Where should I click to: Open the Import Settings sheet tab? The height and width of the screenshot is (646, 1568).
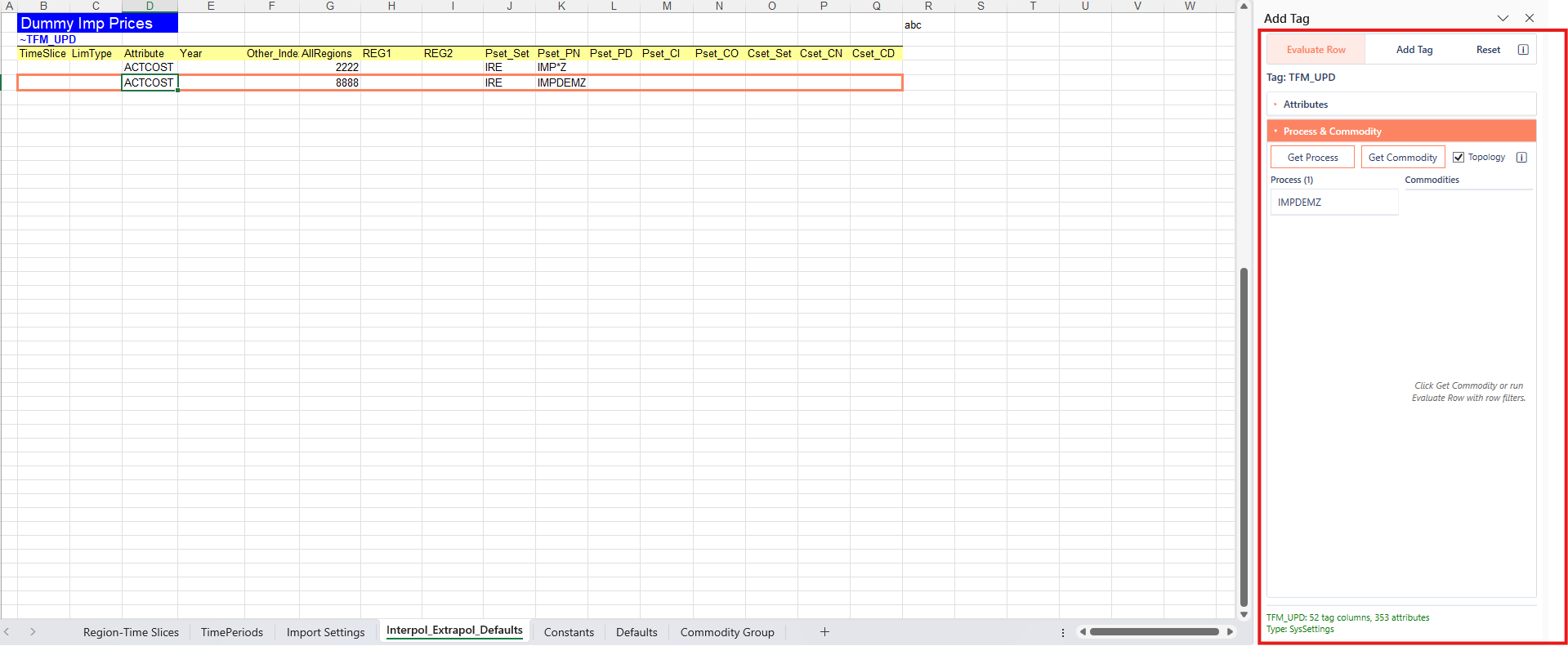coord(325,632)
